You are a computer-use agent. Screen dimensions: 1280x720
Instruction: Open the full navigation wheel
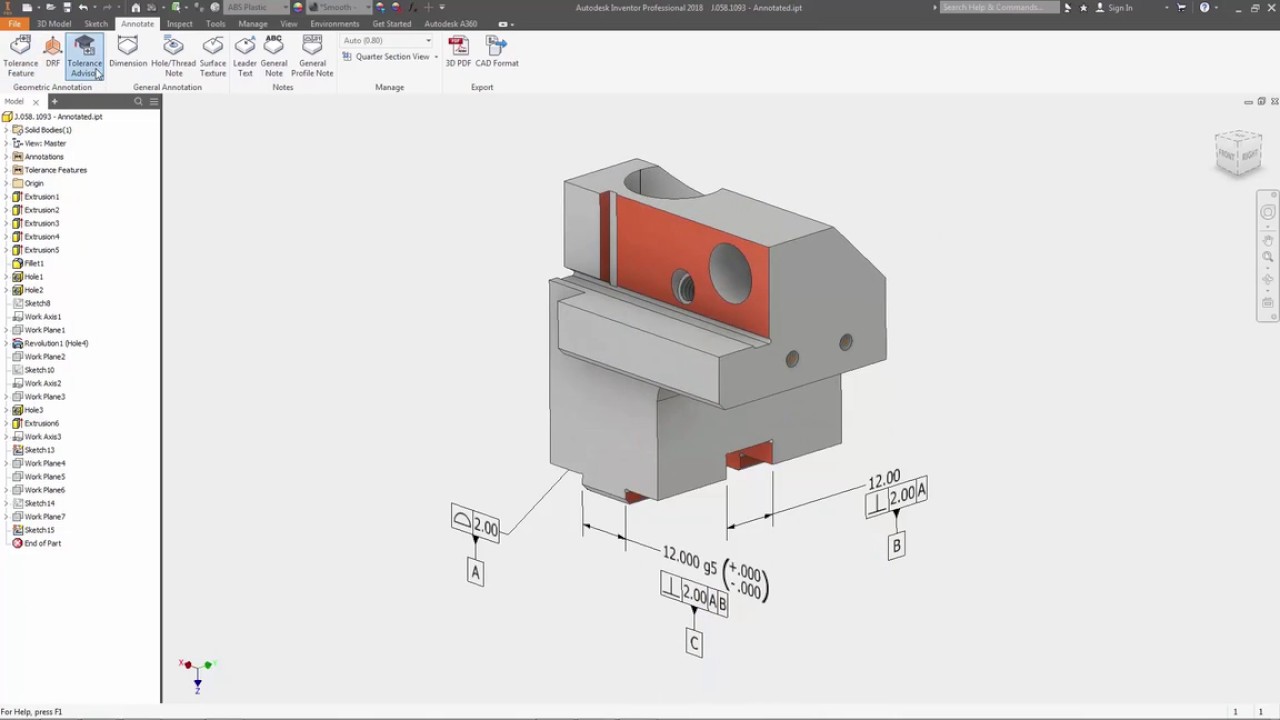[1268, 212]
